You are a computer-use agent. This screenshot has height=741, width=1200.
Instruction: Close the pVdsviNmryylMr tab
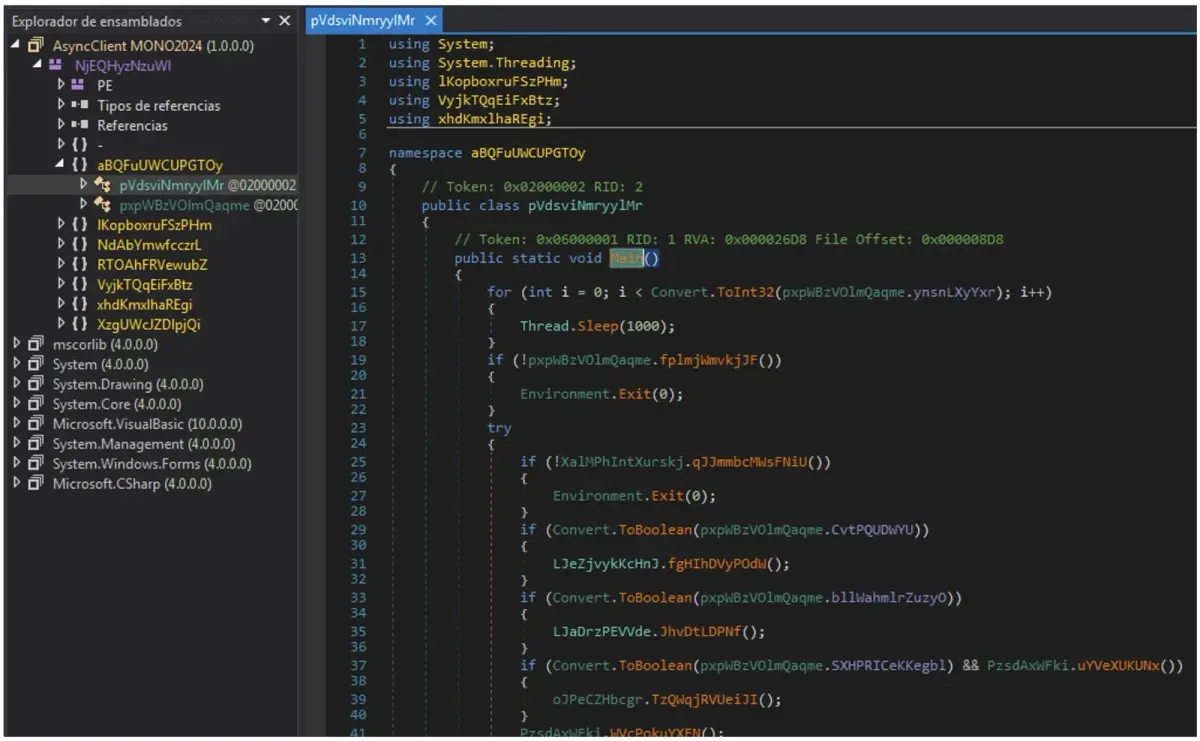click(x=431, y=21)
